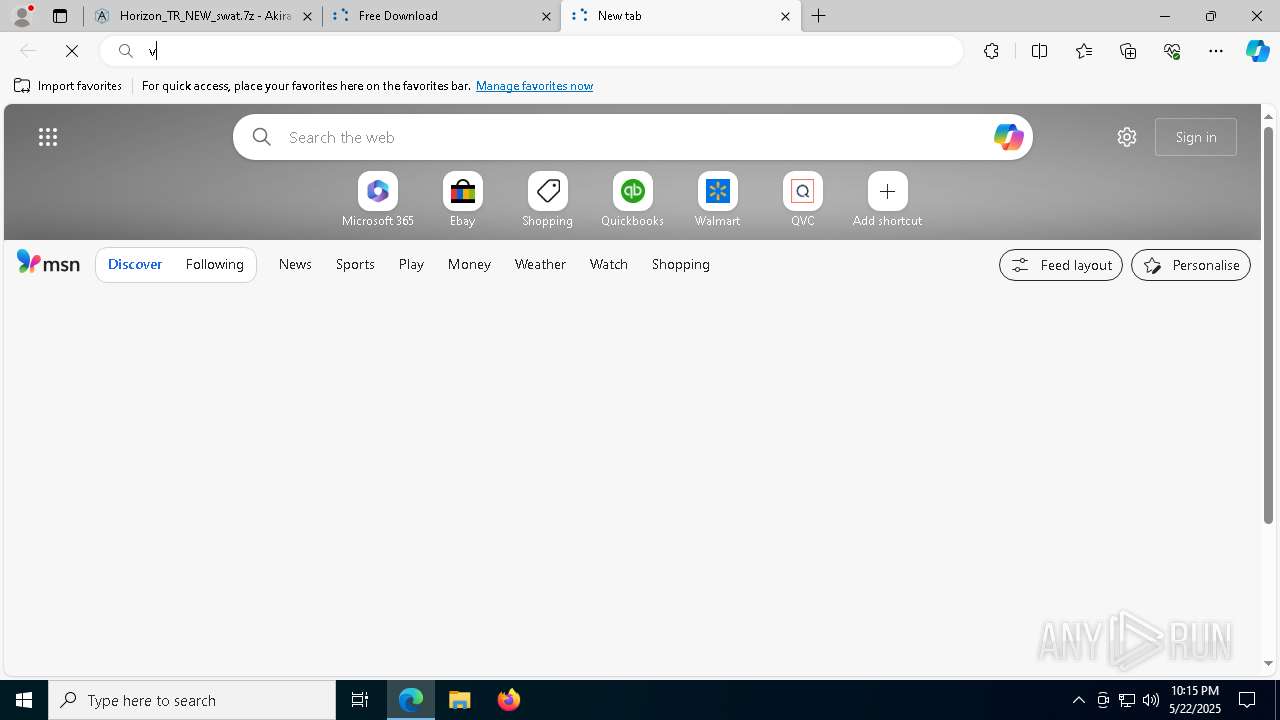Open the Play menu item

coord(411,264)
